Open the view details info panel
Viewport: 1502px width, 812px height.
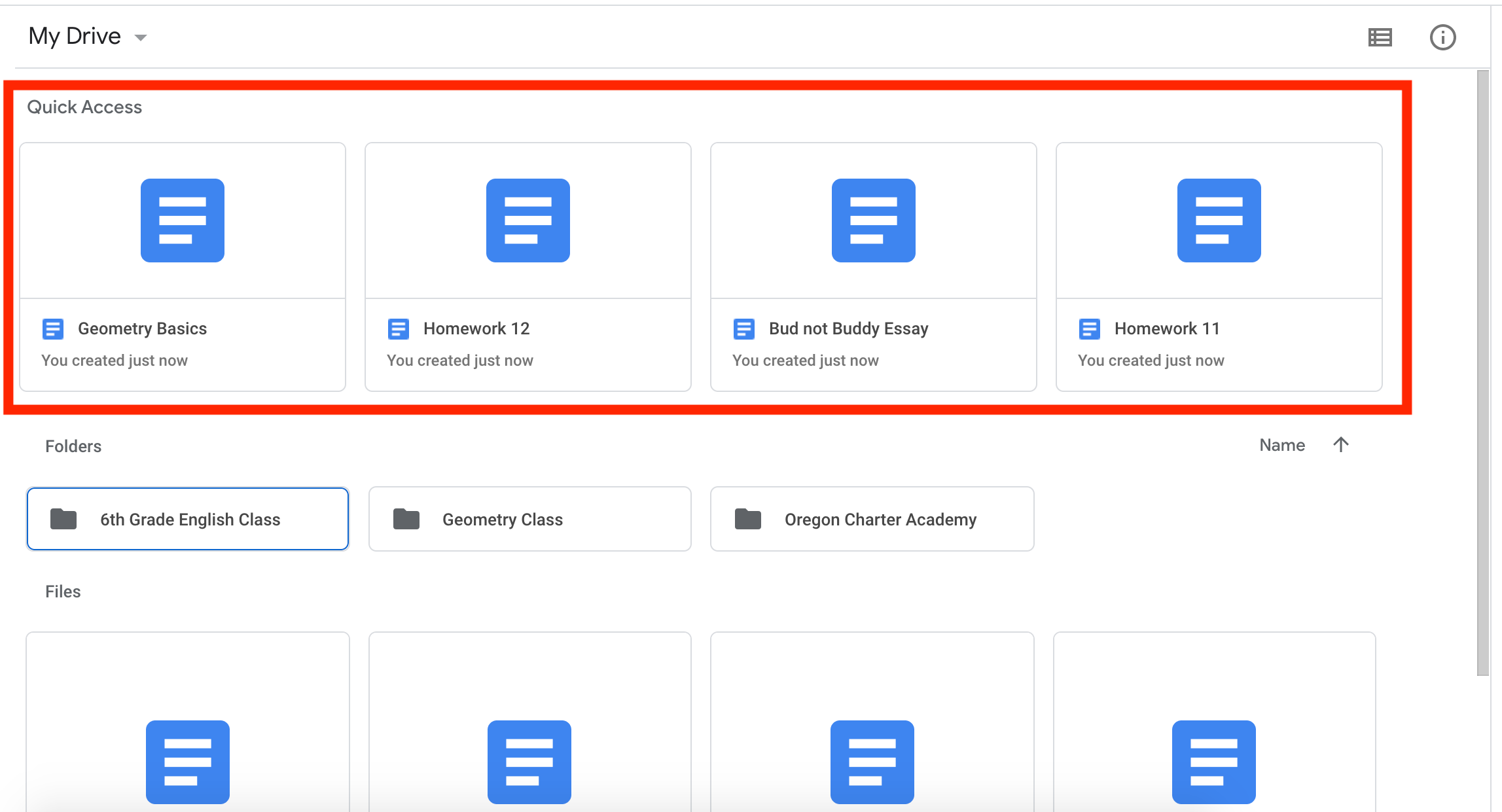tap(1442, 37)
